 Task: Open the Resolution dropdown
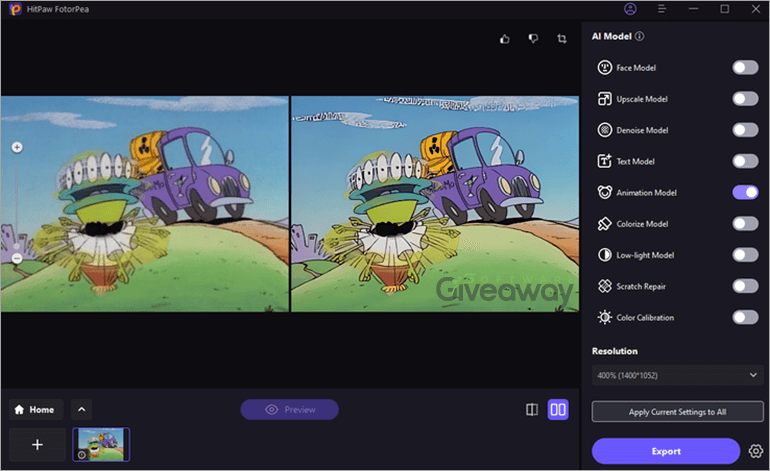[x=677, y=375]
